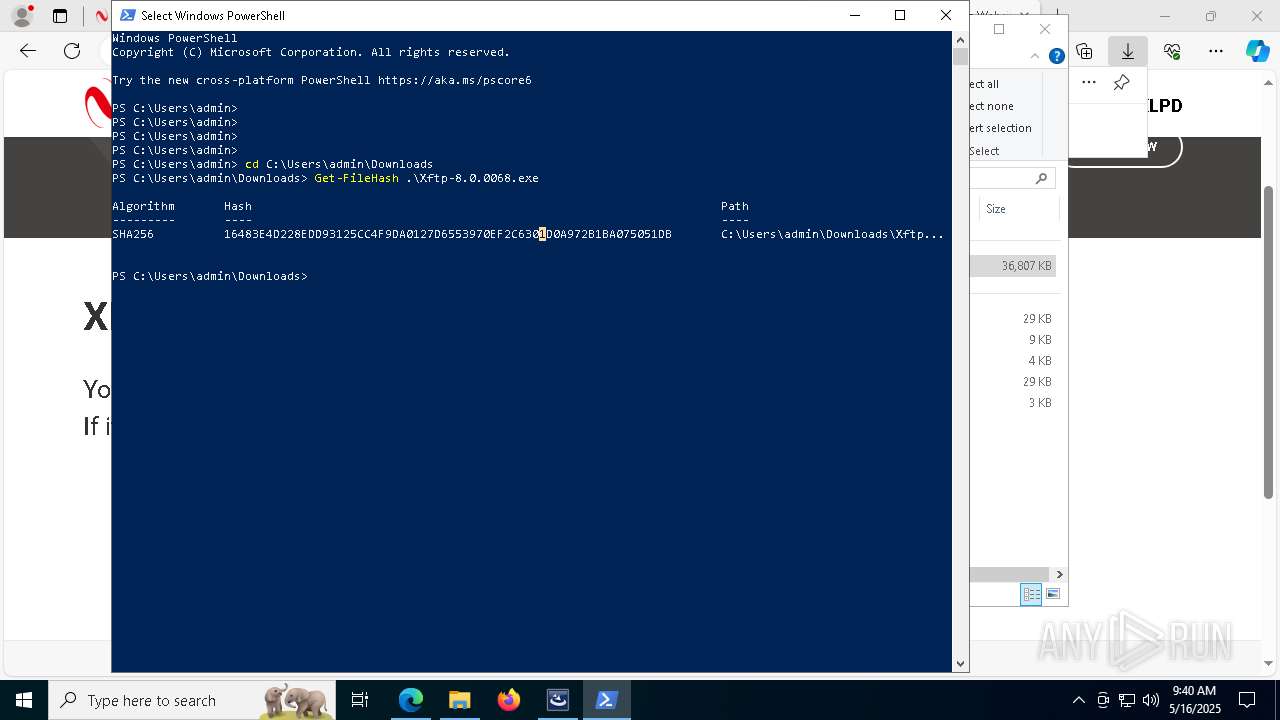Open Edge Browser essentials heart icon
Image resolution: width=1280 pixels, height=720 pixels.
(1172, 51)
